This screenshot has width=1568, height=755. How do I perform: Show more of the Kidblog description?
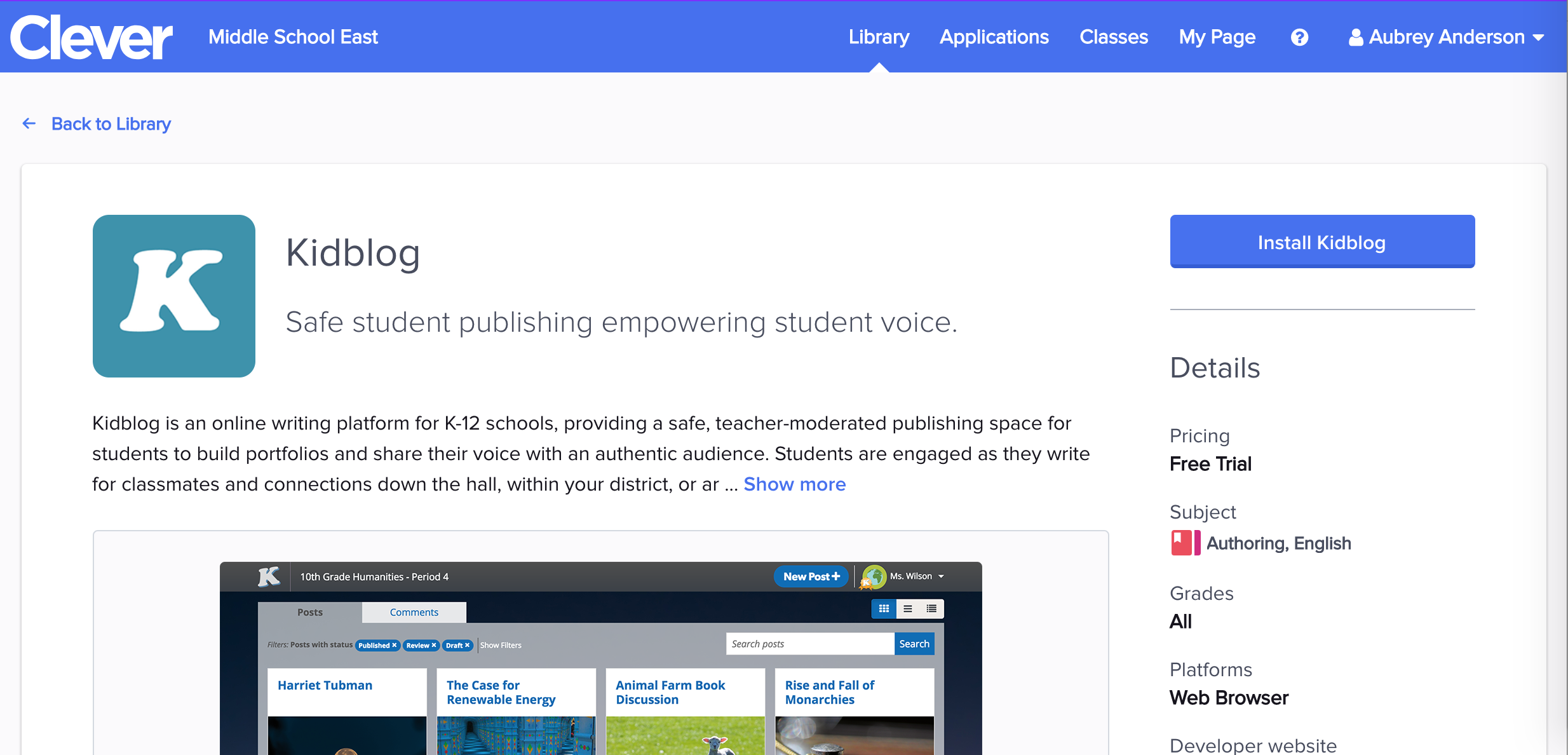(795, 484)
